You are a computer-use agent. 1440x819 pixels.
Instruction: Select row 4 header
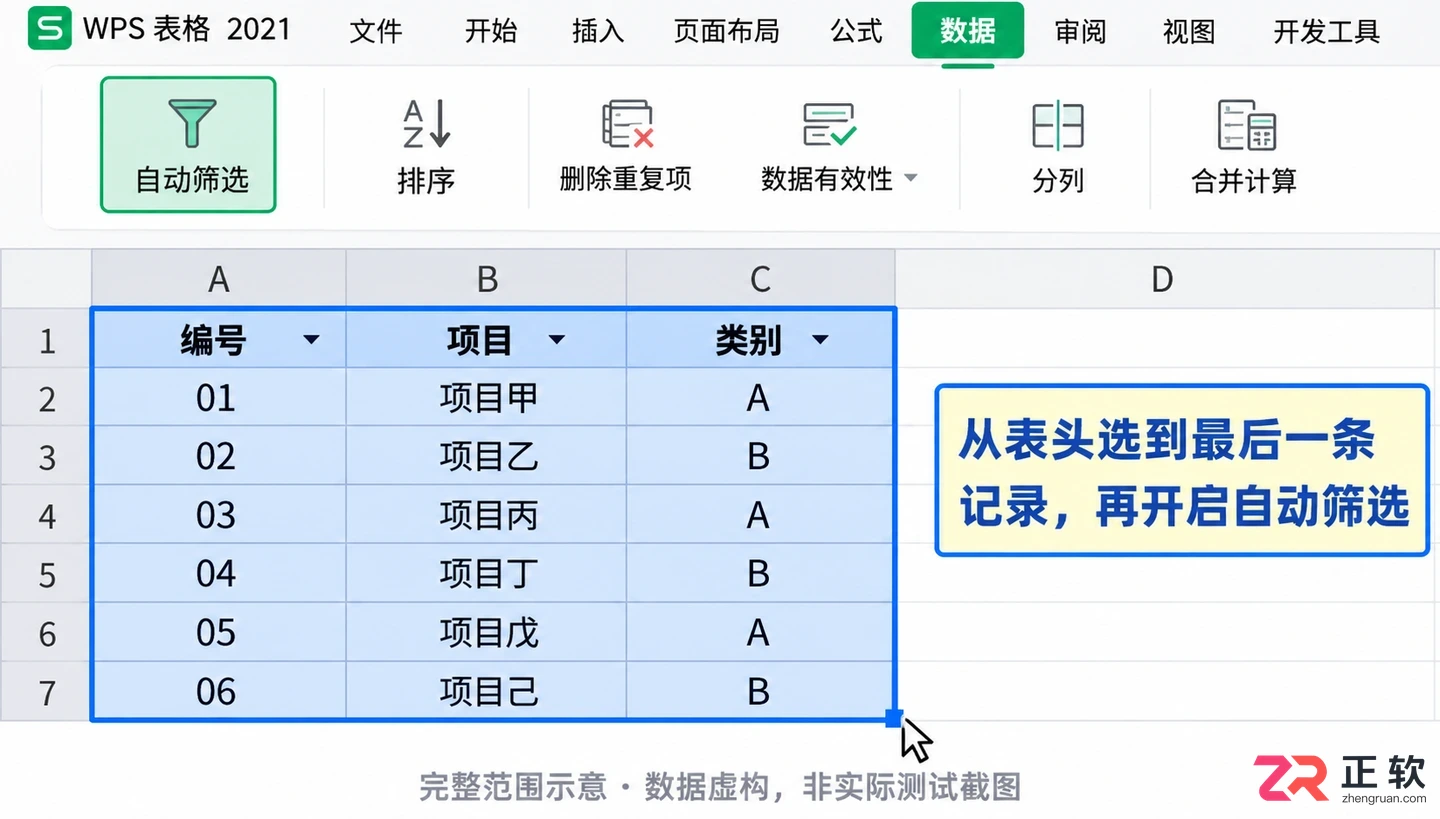[x=46, y=516]
